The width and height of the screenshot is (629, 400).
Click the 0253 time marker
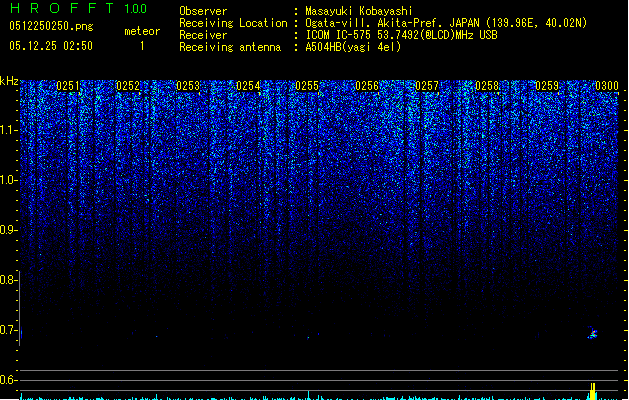(188, 85)
